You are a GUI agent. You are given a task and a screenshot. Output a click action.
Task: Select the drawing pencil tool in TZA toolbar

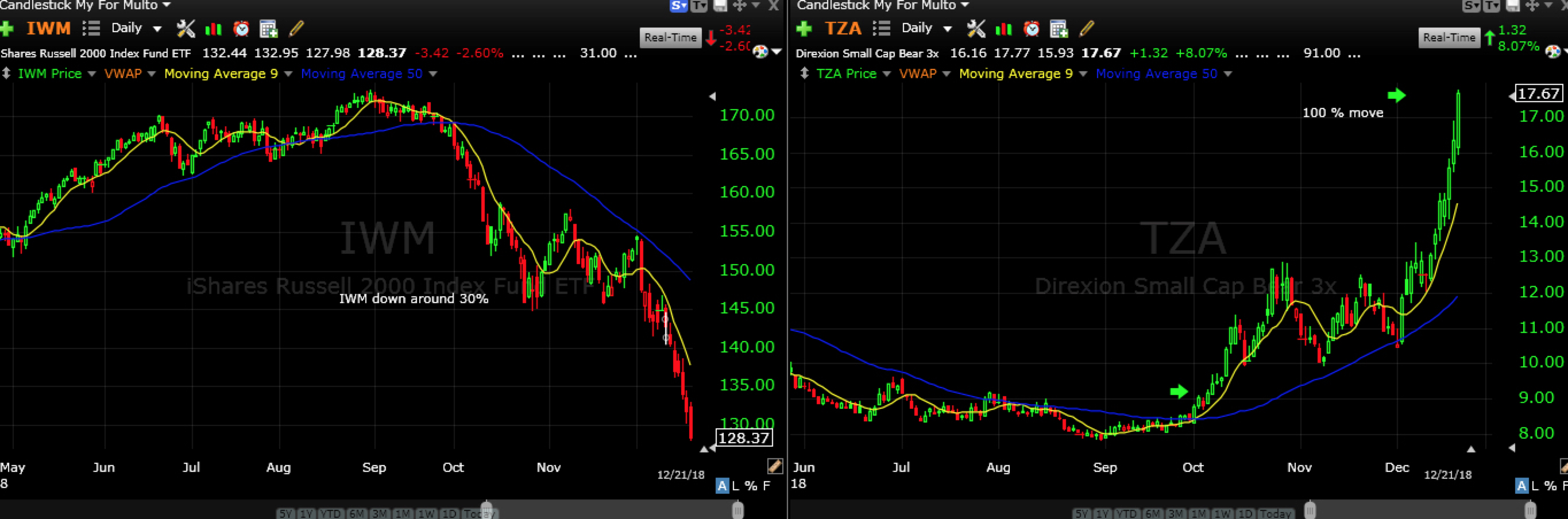click(1087, 28)
